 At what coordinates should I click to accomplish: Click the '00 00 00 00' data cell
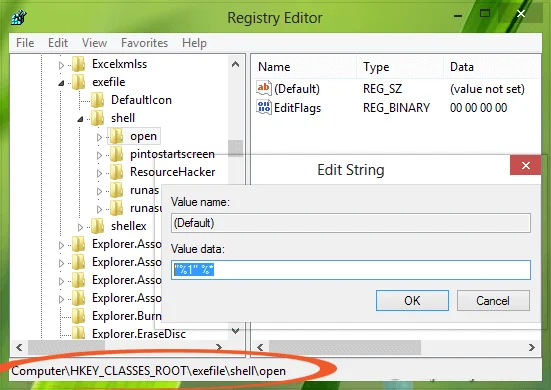478,108
